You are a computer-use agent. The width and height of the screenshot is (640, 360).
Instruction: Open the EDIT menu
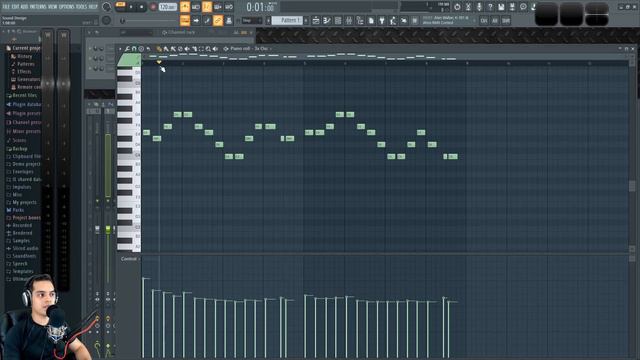click(x=15, y=7)
